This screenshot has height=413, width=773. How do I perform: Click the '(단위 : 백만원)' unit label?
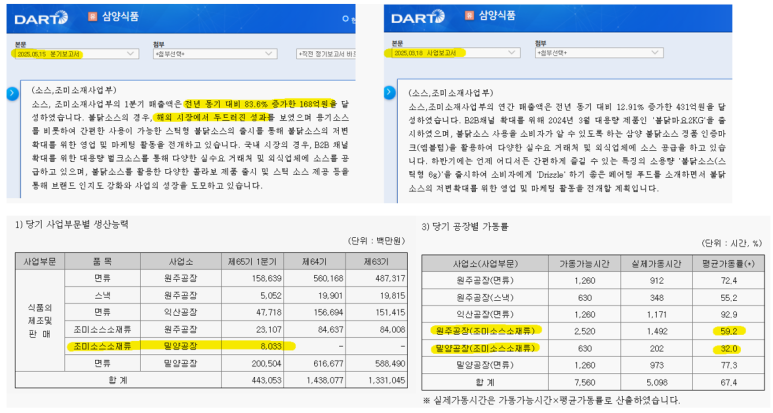[376, 241]
